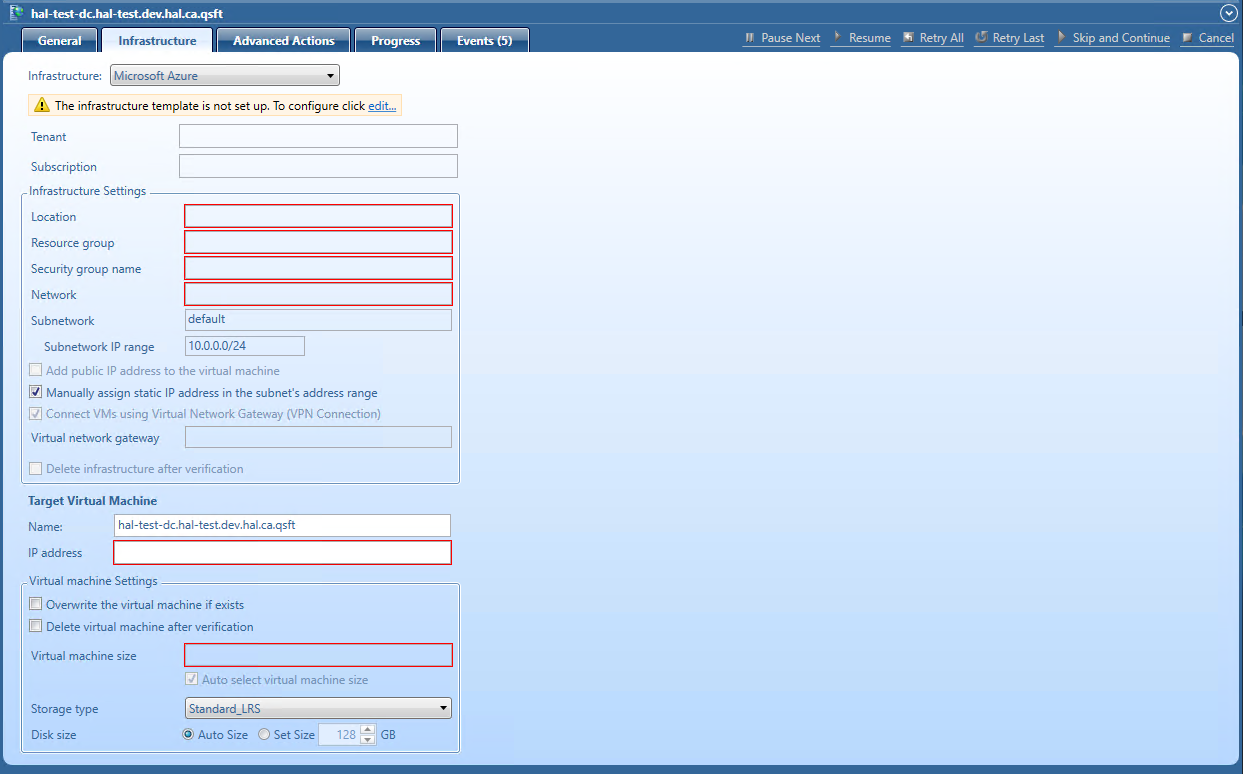Screen dimensions: 1243x774
Task: Click the Disk size up stepper arrow
Action: tap(365, 729)
